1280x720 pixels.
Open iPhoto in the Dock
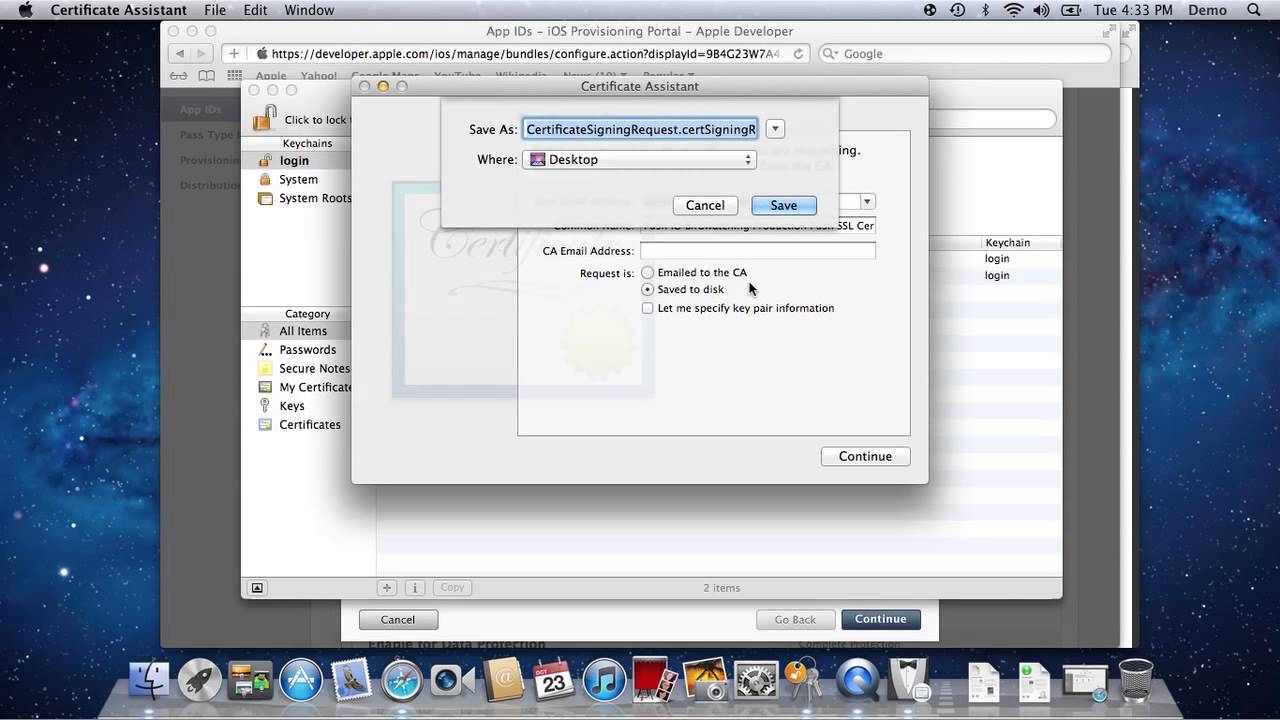pyautogui.click(x=705, y=681)
